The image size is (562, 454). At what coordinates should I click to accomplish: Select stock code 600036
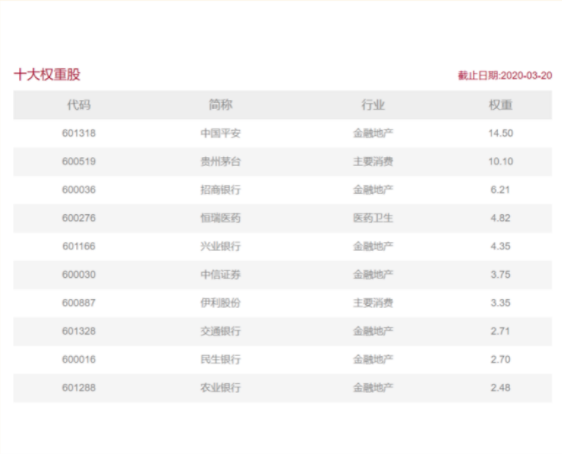(79, 190)
